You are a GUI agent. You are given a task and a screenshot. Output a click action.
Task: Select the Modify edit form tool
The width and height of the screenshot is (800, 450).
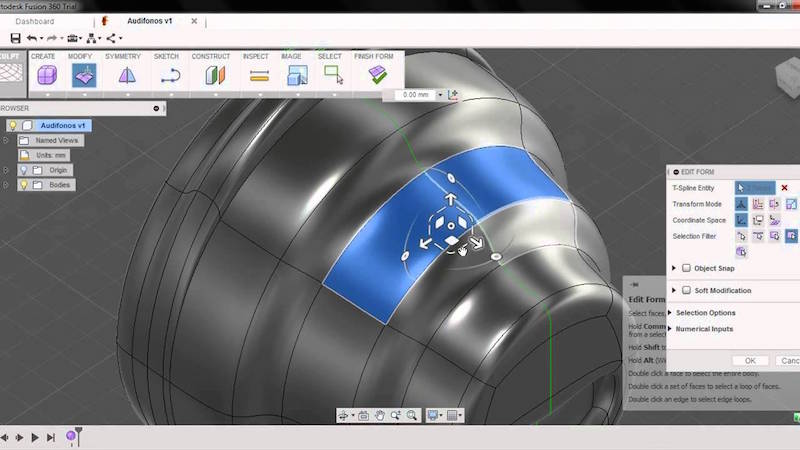click(82, 76)
